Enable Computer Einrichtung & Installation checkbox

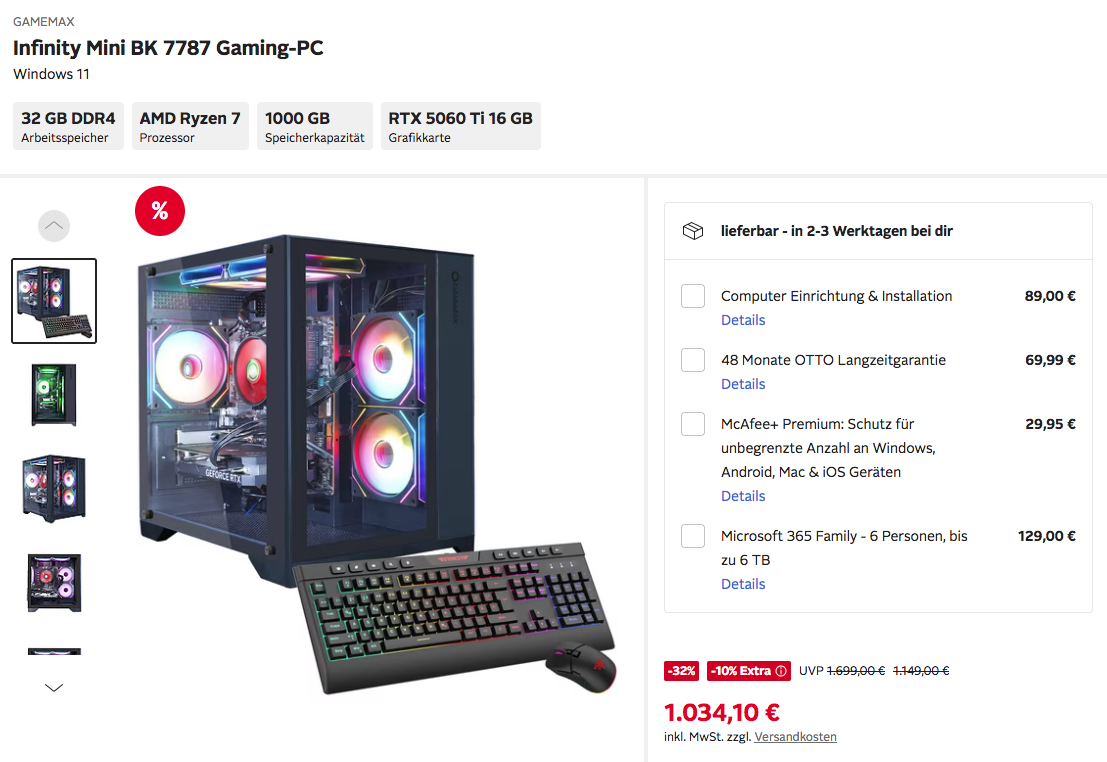click(693, 296)
